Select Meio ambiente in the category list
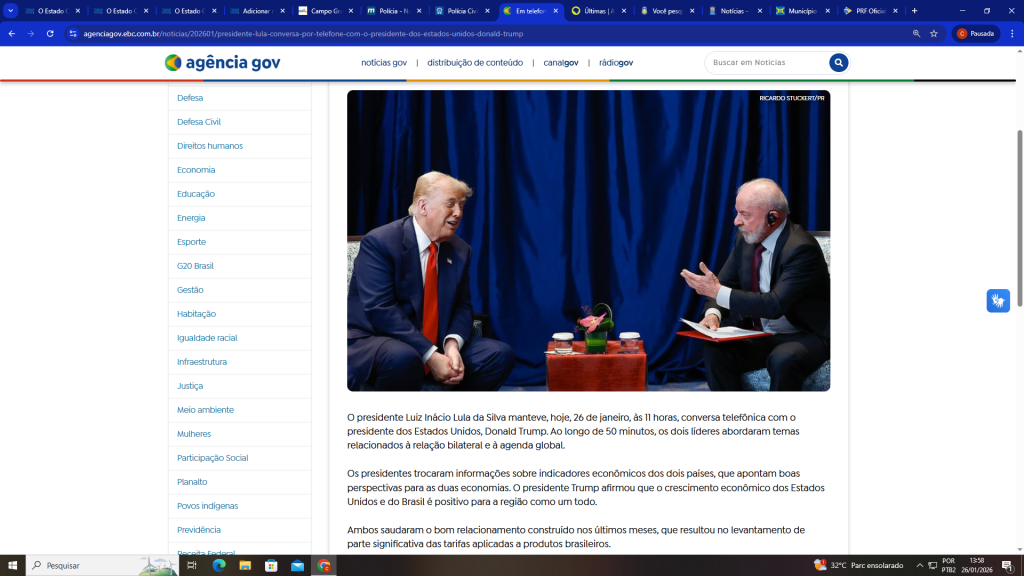The width and height of the screenshot is (1024, 576). tap(205, 410)
